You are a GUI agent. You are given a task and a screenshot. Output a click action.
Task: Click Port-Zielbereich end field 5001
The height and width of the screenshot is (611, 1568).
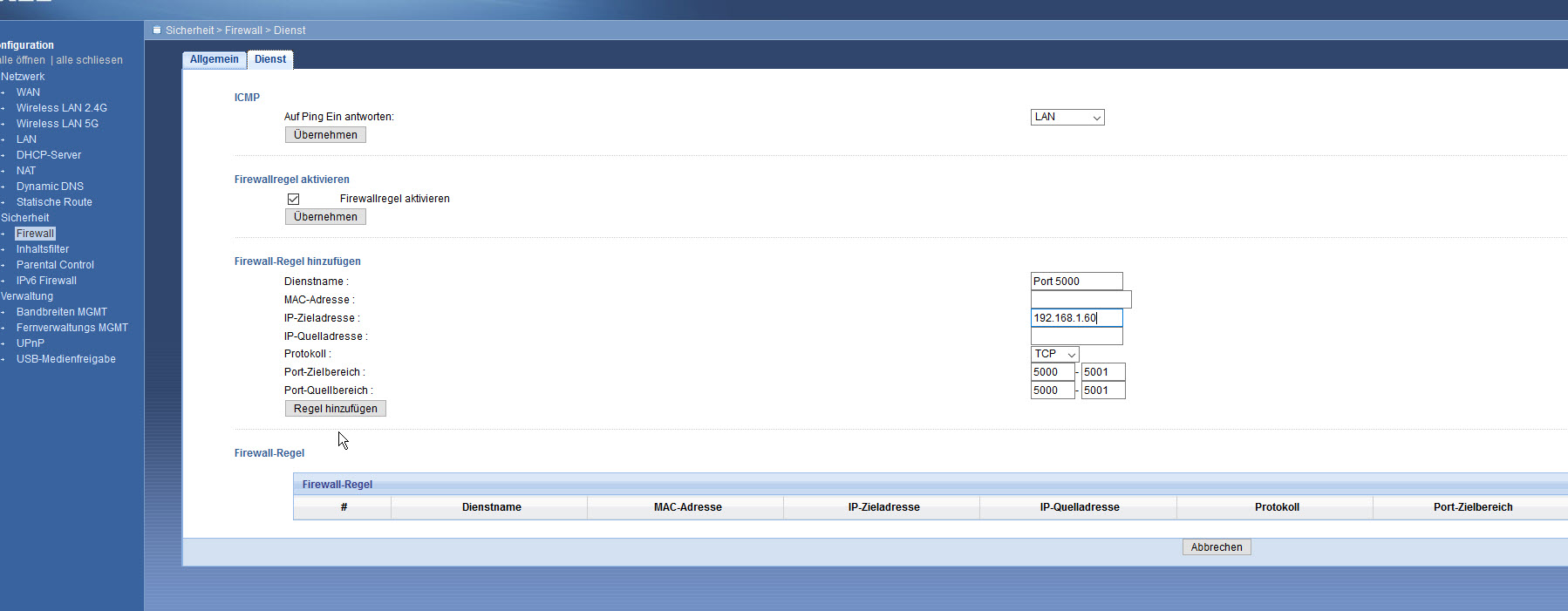1103,372
